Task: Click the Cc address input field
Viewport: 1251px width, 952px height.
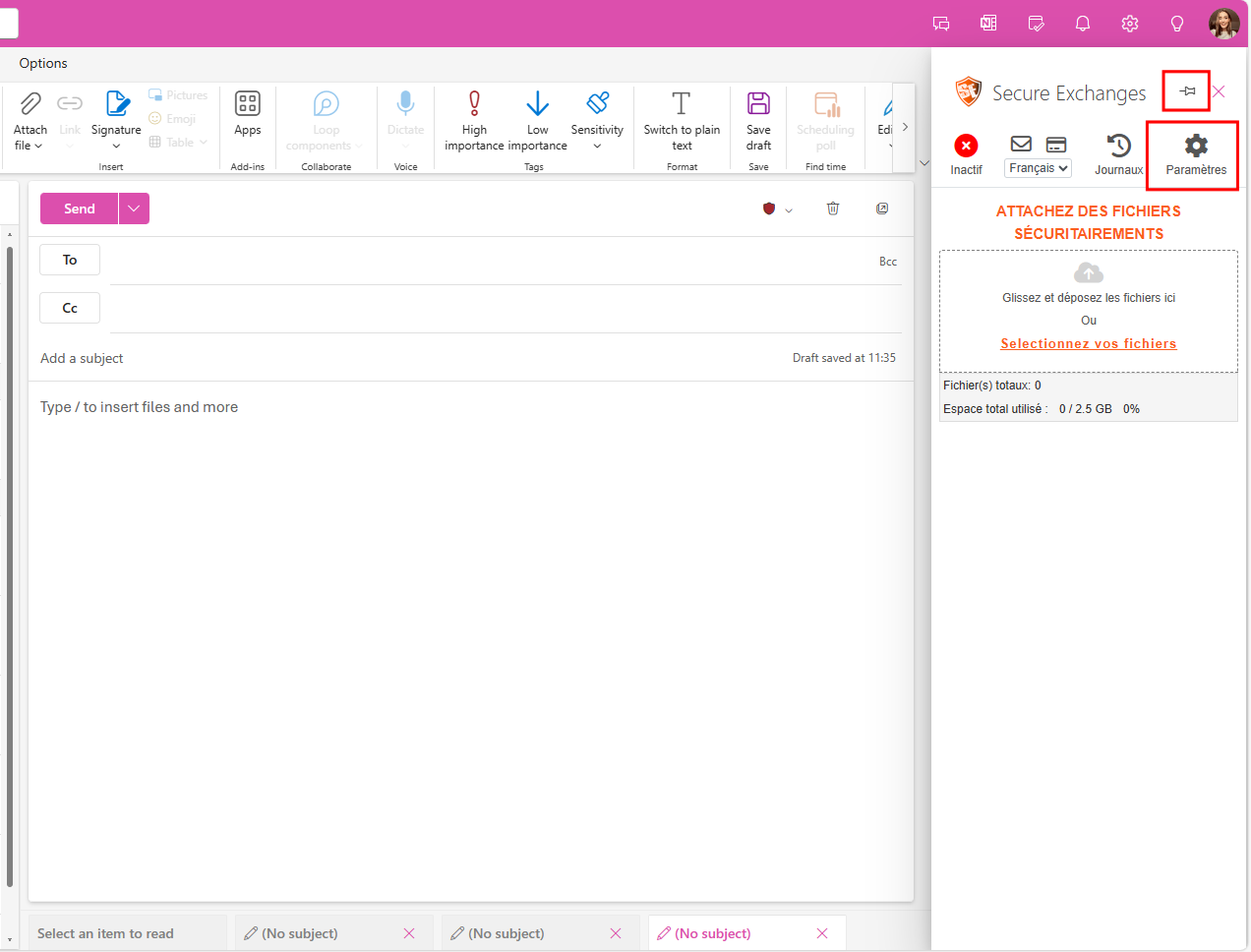Action: (506, 309)
